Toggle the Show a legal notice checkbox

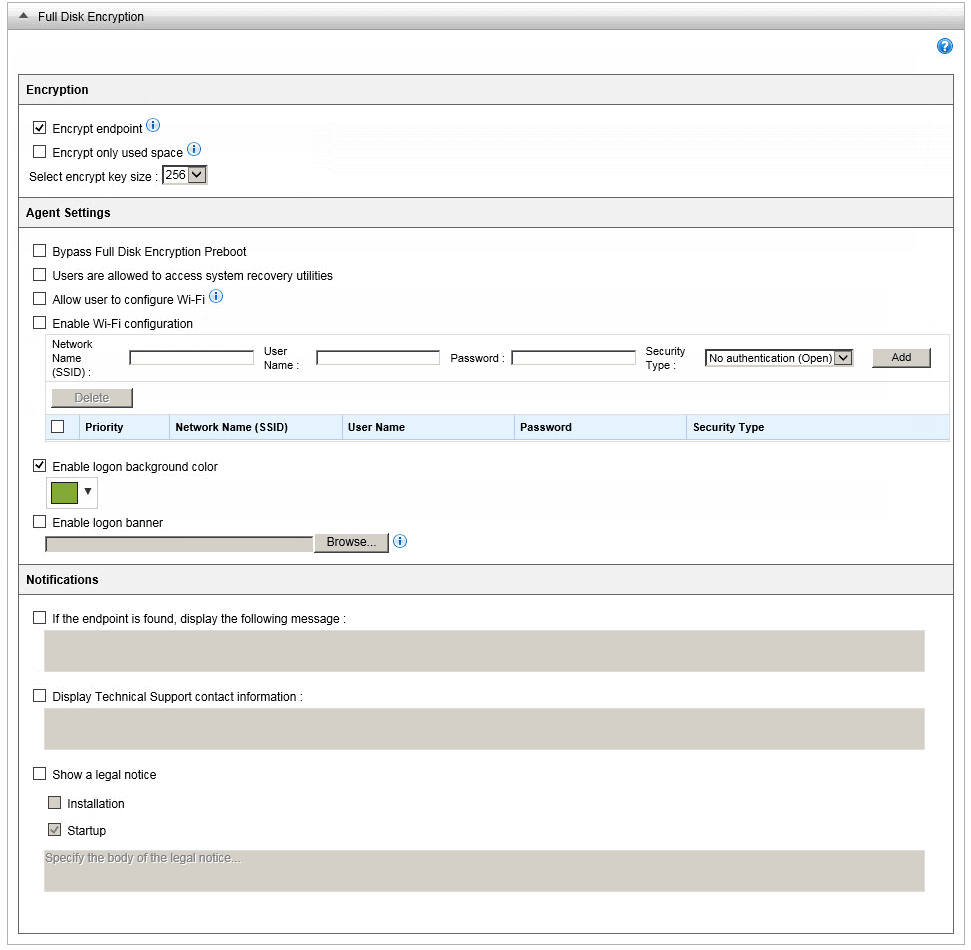[x=40, y=774]
